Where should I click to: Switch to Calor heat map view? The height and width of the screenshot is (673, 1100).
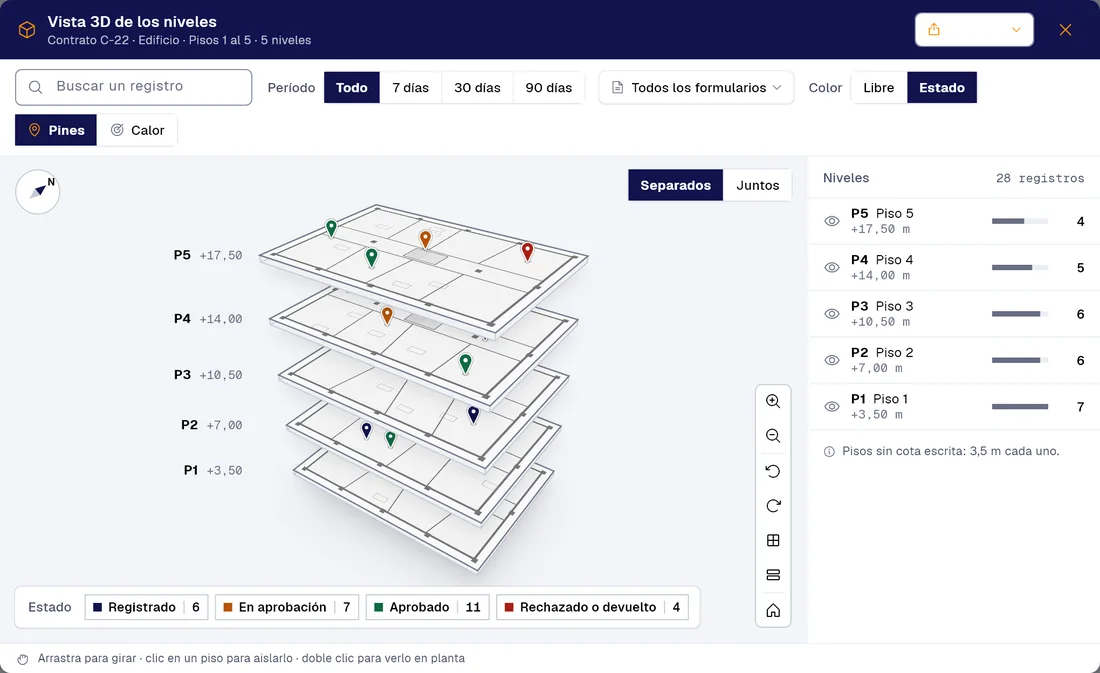pos(137,130)
